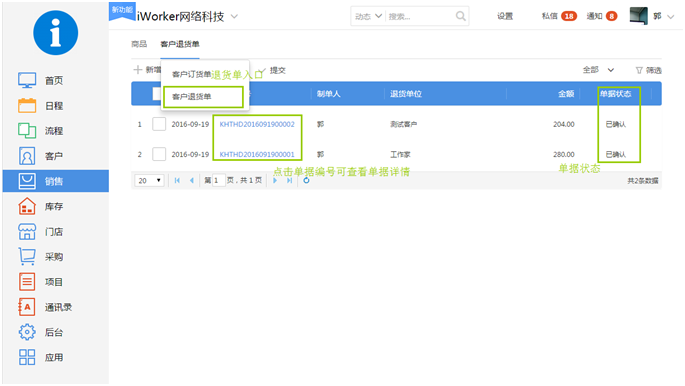This screenshot has width=685, height=386.
Task: Click 已确认 status of row 1
Action: click(x=616, y=124)
